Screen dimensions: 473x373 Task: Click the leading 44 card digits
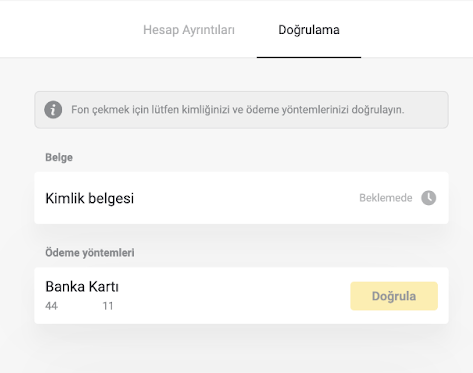point(51,306)
